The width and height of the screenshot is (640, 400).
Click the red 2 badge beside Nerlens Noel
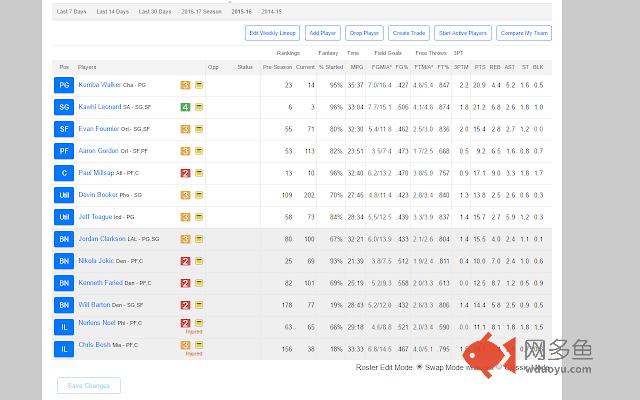point(185,323)
